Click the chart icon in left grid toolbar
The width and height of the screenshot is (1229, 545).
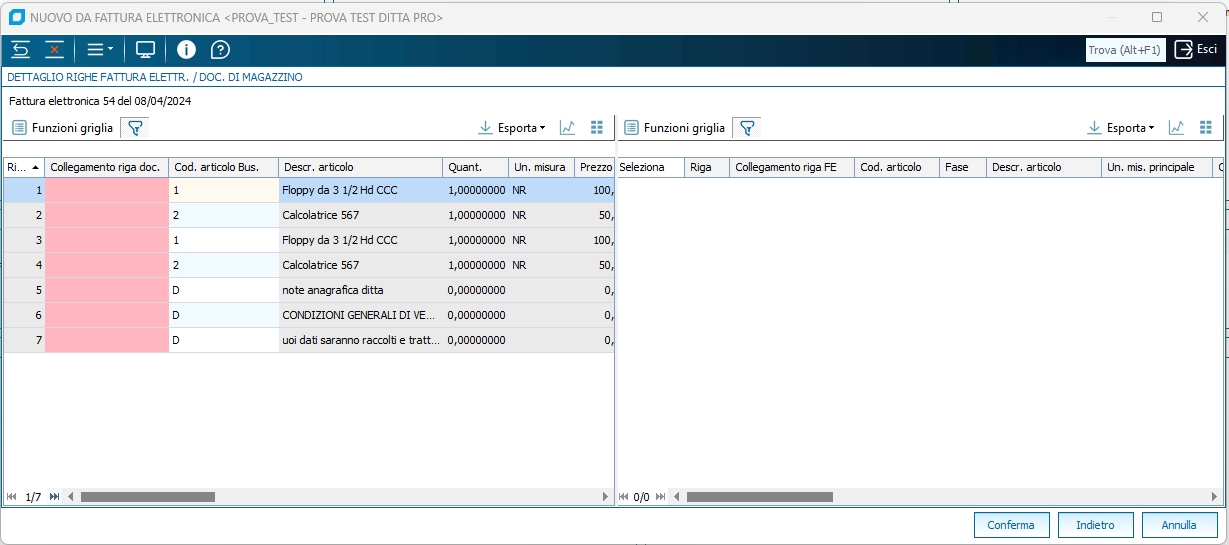(567, 128)
